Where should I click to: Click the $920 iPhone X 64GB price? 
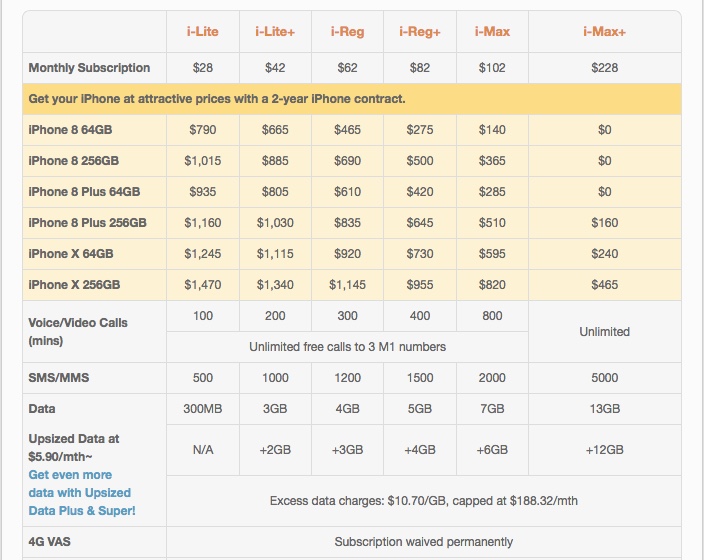(x=348, y=254)
